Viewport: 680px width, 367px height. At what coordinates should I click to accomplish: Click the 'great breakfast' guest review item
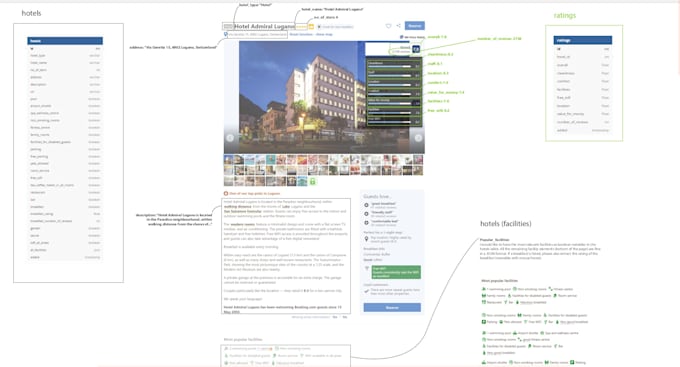tap(380, 205)
